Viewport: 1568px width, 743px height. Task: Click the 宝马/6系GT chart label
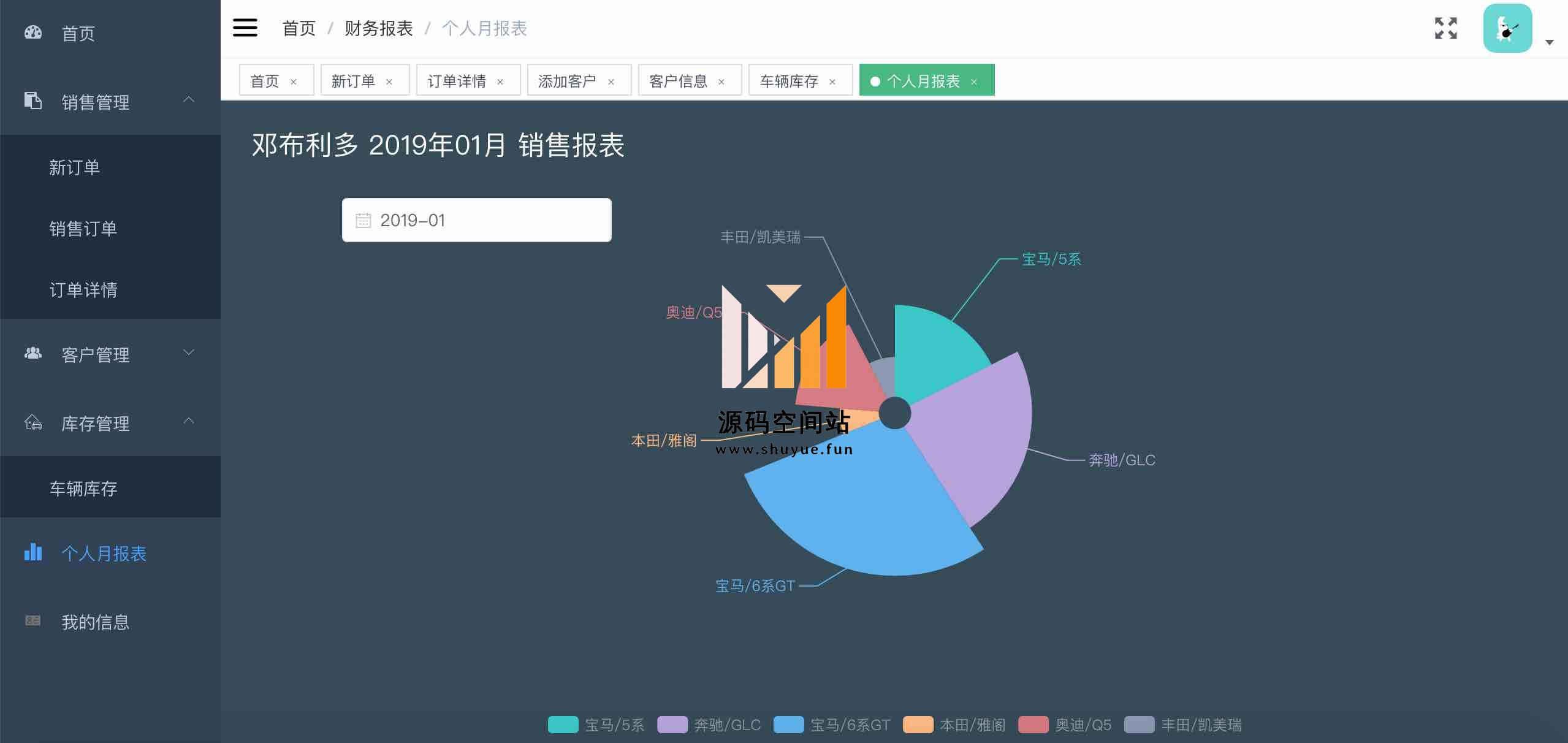[x=755, y=585]
